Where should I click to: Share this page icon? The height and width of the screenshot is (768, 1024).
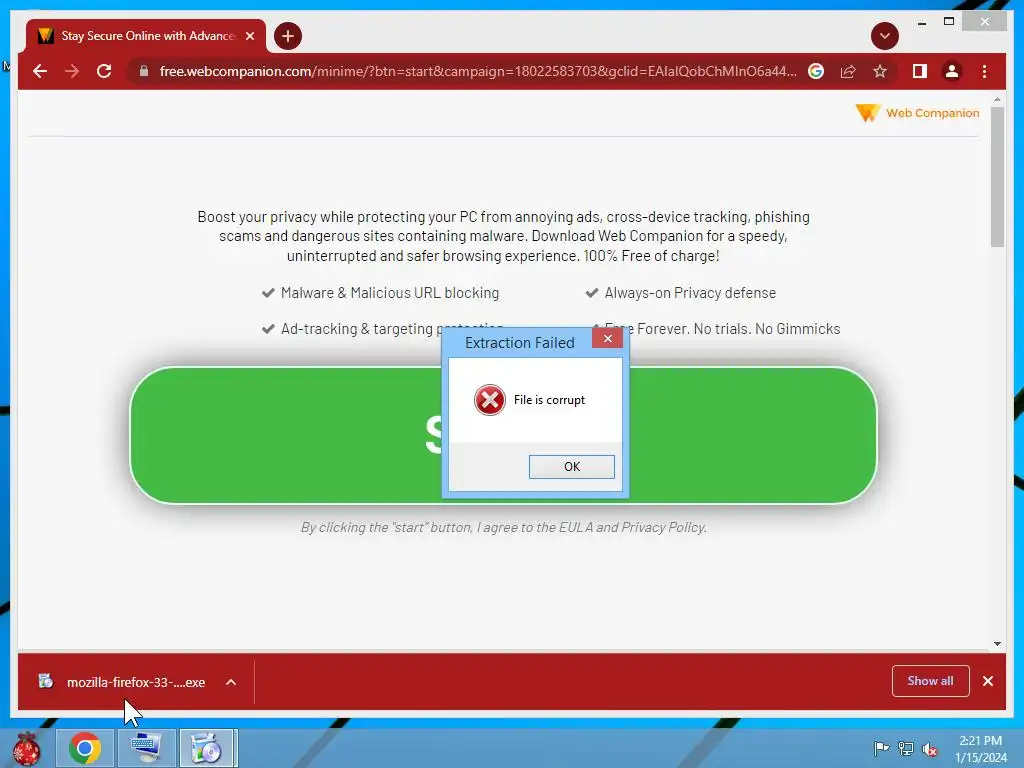pyautogui.click(x=848, y=71)
